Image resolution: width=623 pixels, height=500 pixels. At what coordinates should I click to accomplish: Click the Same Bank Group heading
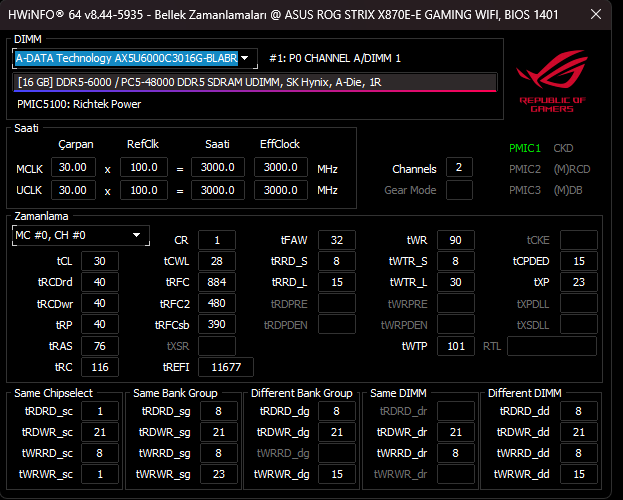[175, 393]
